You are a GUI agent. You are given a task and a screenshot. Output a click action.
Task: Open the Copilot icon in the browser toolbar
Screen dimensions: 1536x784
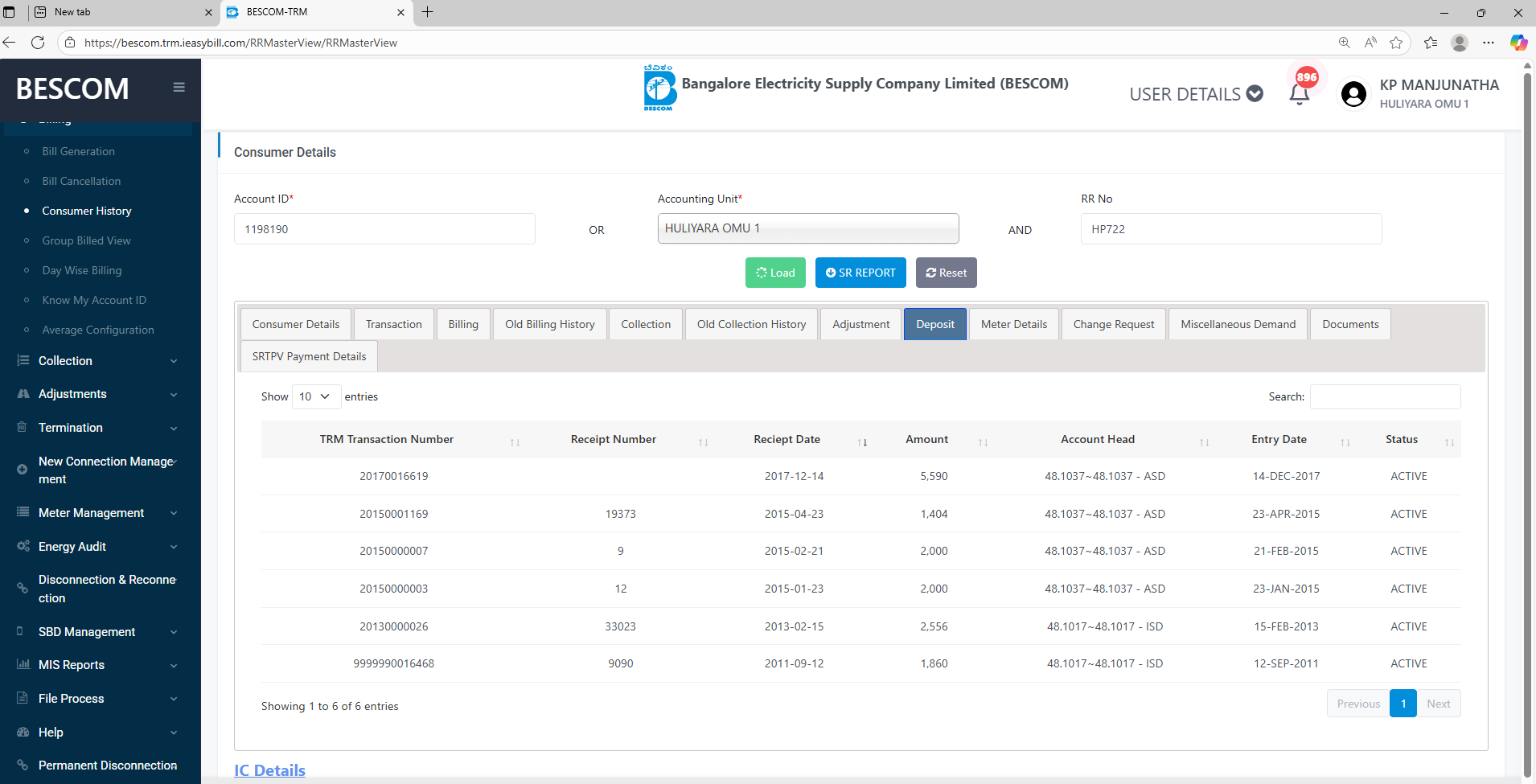pyautogui.click(x=1518, y=43)
